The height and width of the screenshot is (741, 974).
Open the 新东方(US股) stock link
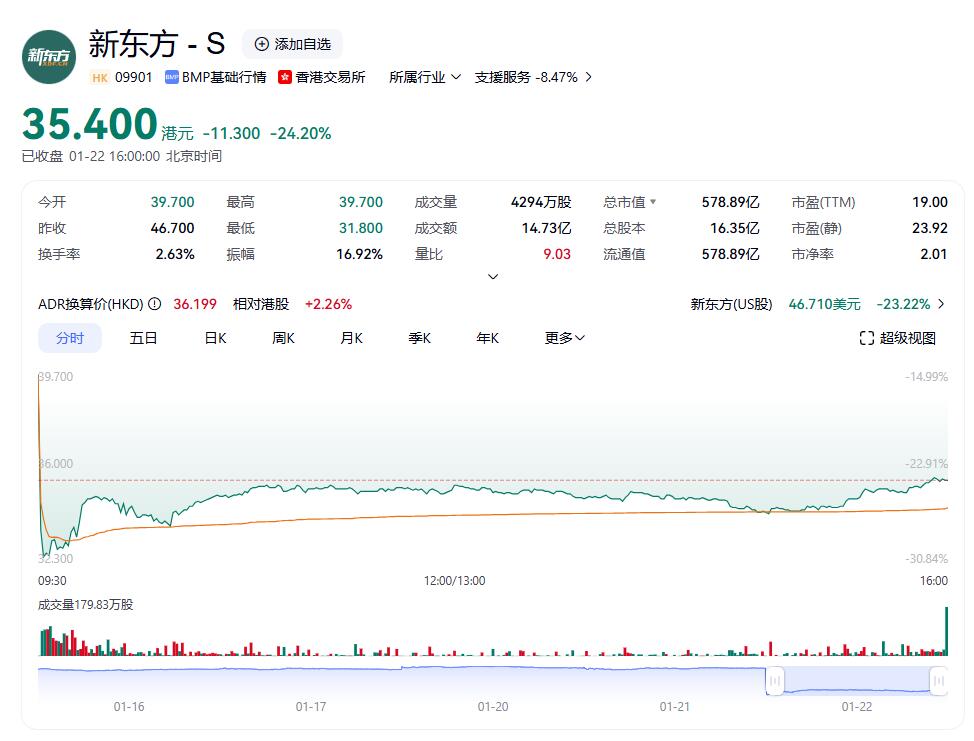731,305
